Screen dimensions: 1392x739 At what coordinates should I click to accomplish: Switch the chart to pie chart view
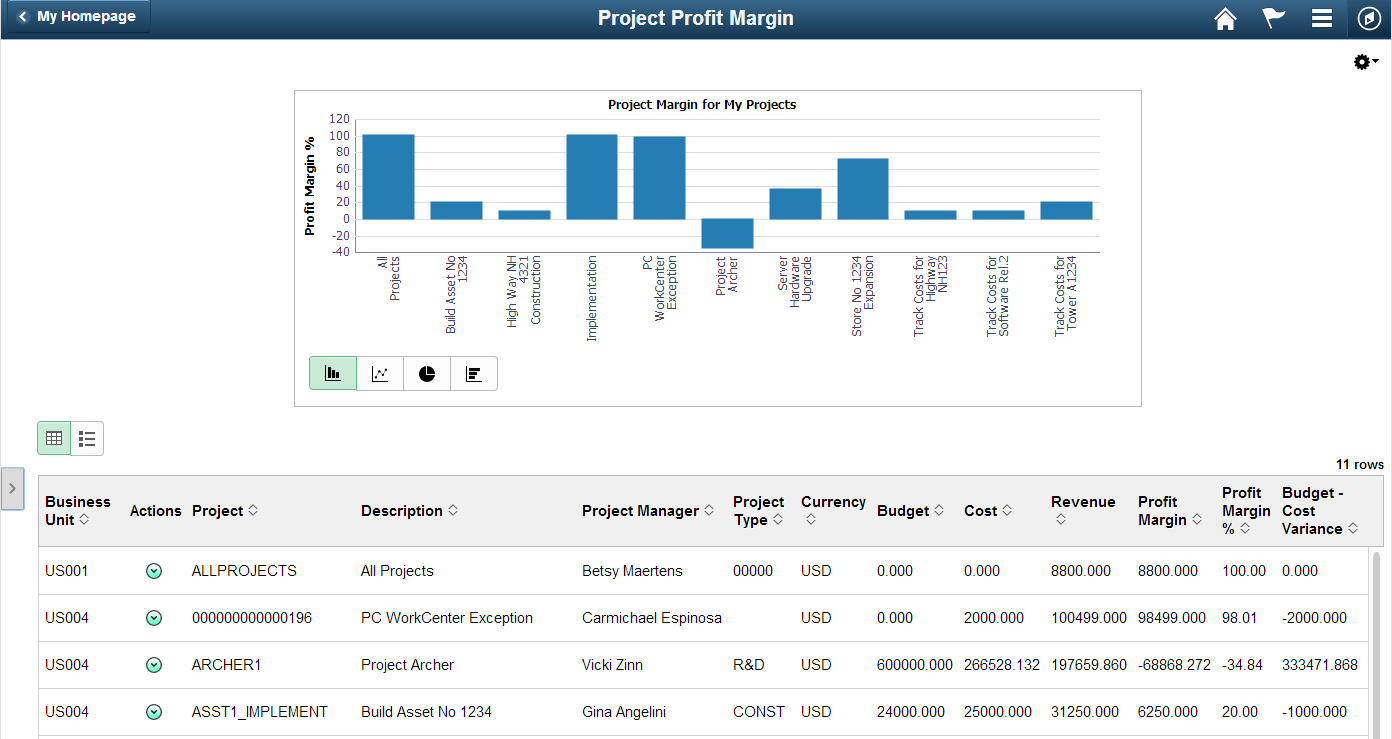point(427,373)
